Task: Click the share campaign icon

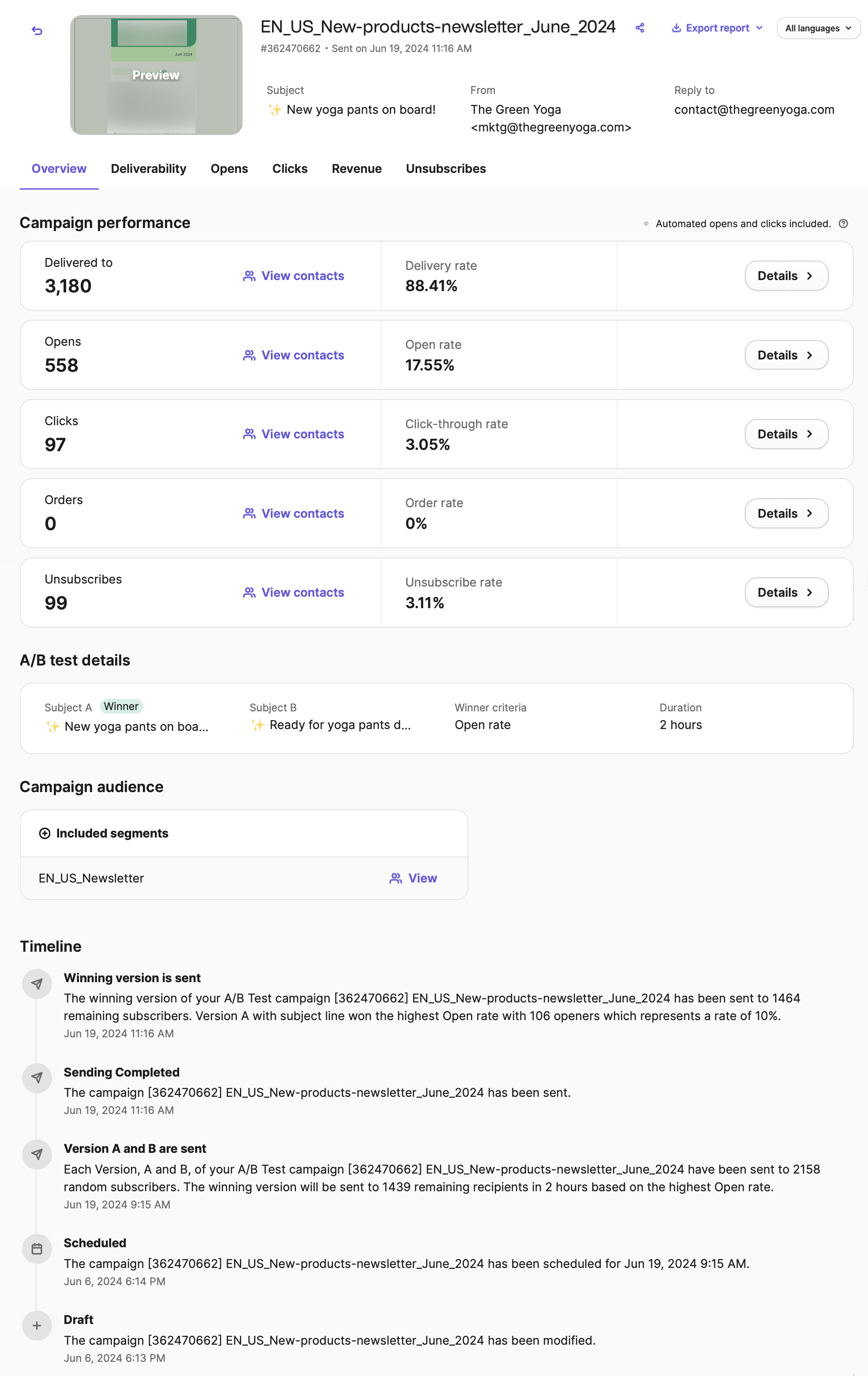Action: click(x=640, y=28)
